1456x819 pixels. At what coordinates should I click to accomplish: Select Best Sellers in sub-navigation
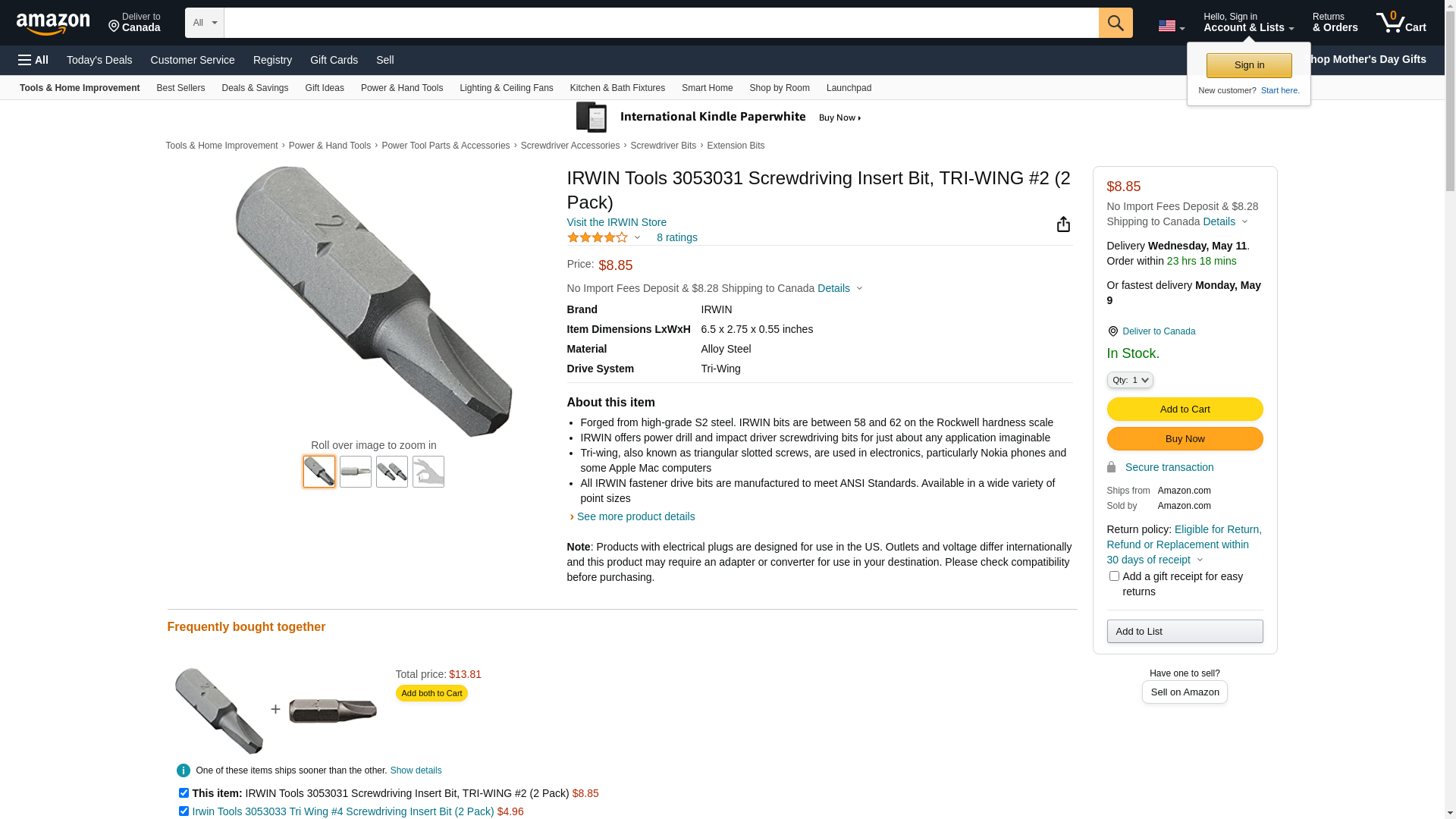point(180,88)
